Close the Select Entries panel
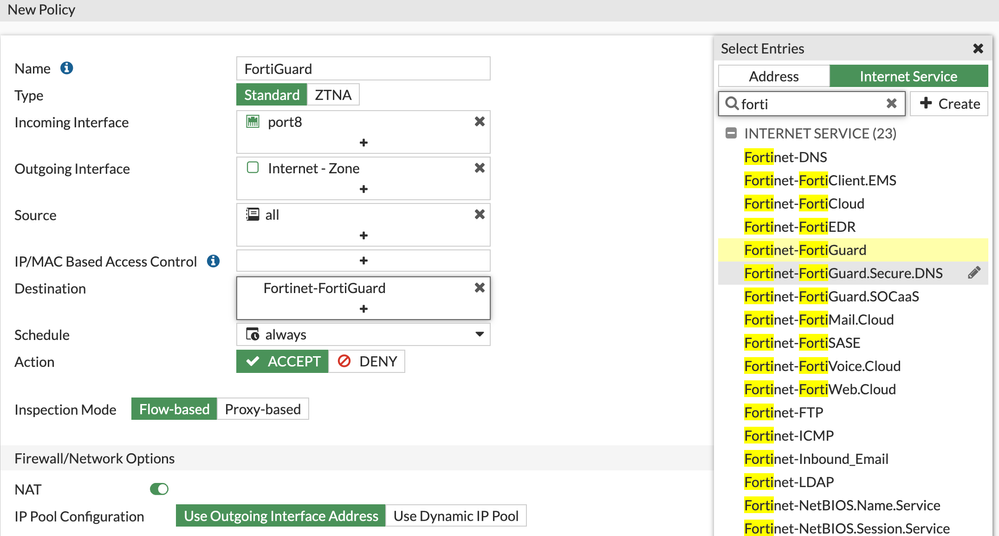Viewport: 999px width, 536px height. pyautogui.click(x=978, y=48)
